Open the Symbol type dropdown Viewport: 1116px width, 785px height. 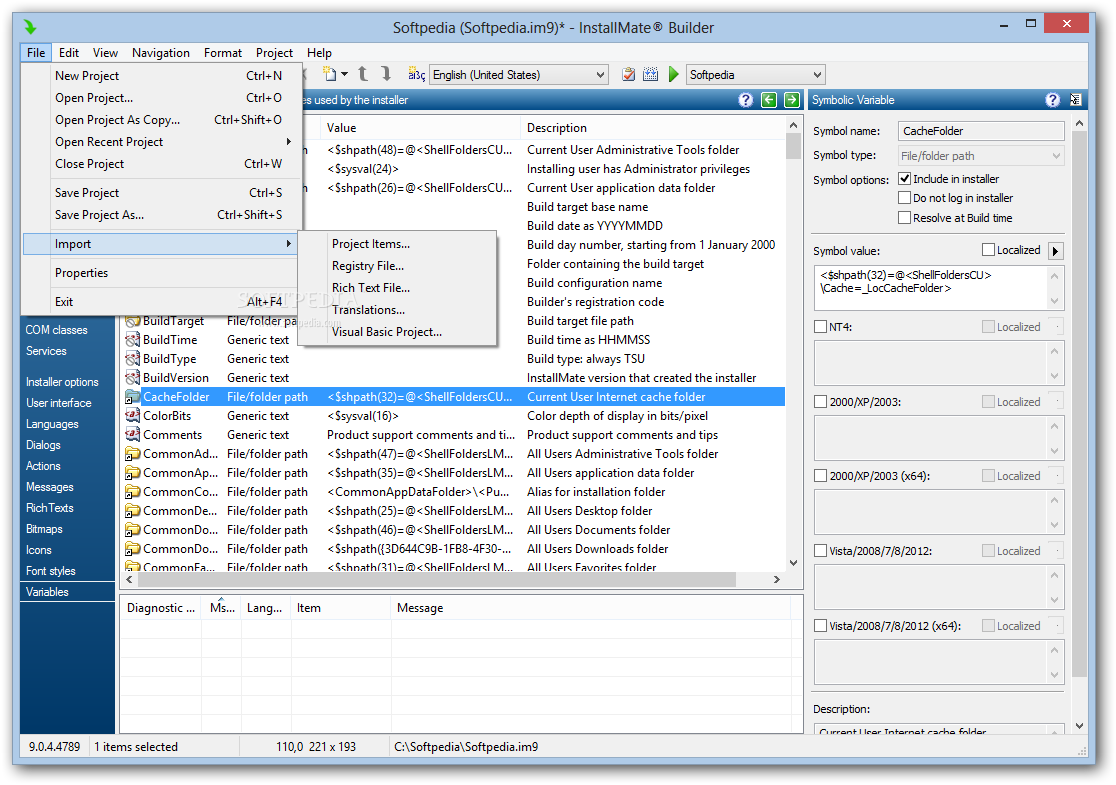[x=981, y=156]
